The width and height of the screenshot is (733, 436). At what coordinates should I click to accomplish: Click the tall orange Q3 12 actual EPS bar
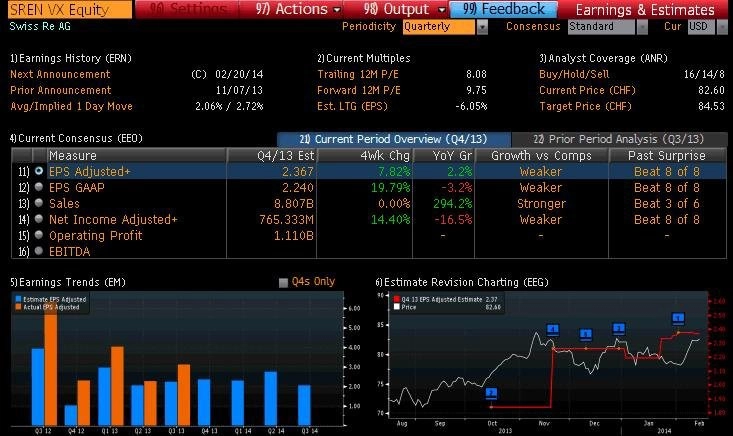pos(51,365)
